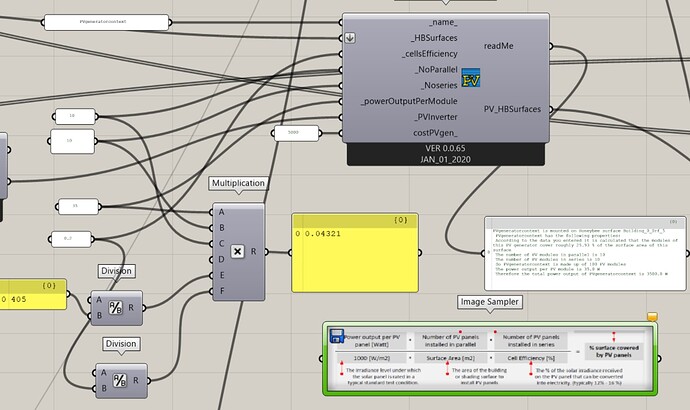This screenshot has height=410, width=690.
Task: Select the _HBSurfaces input label
Action: coord(434,38)
